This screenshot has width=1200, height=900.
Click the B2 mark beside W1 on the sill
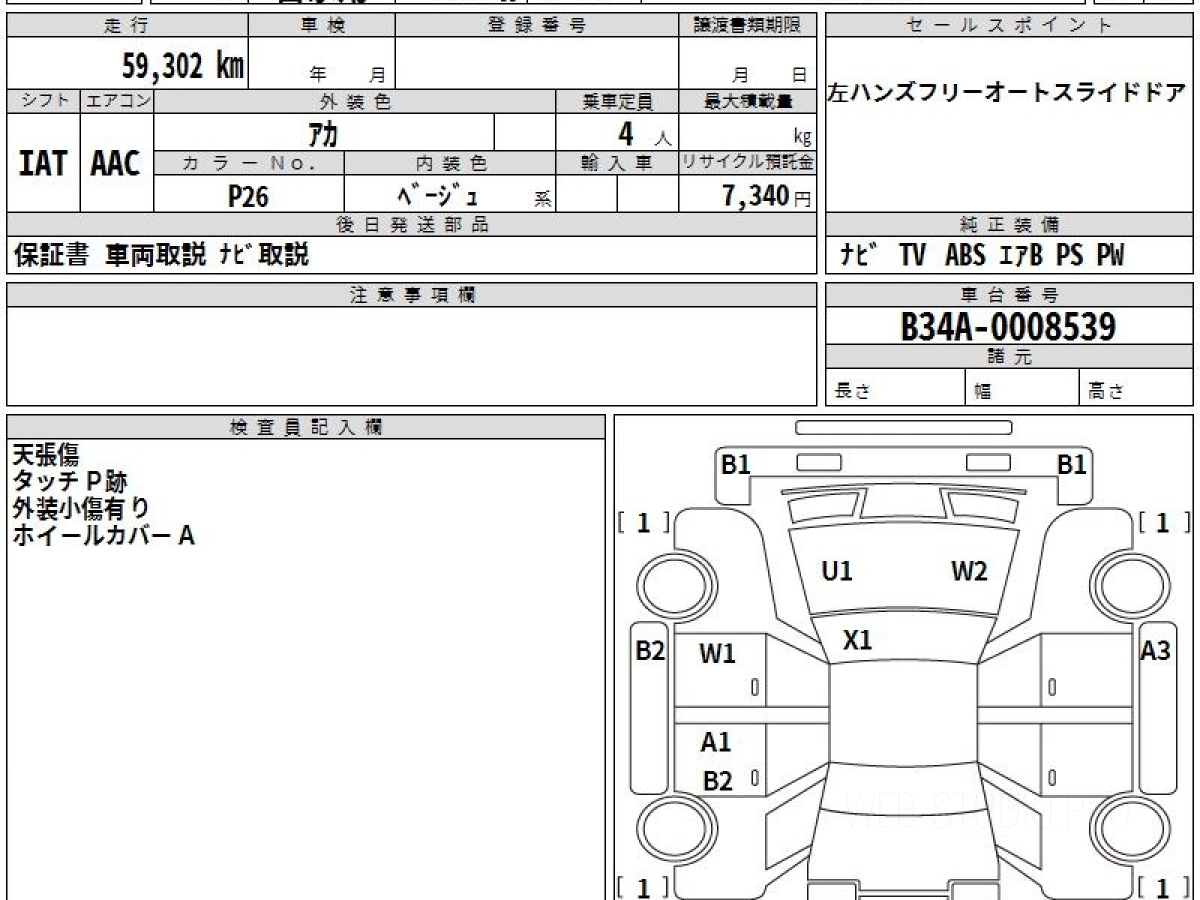[650, 651]
